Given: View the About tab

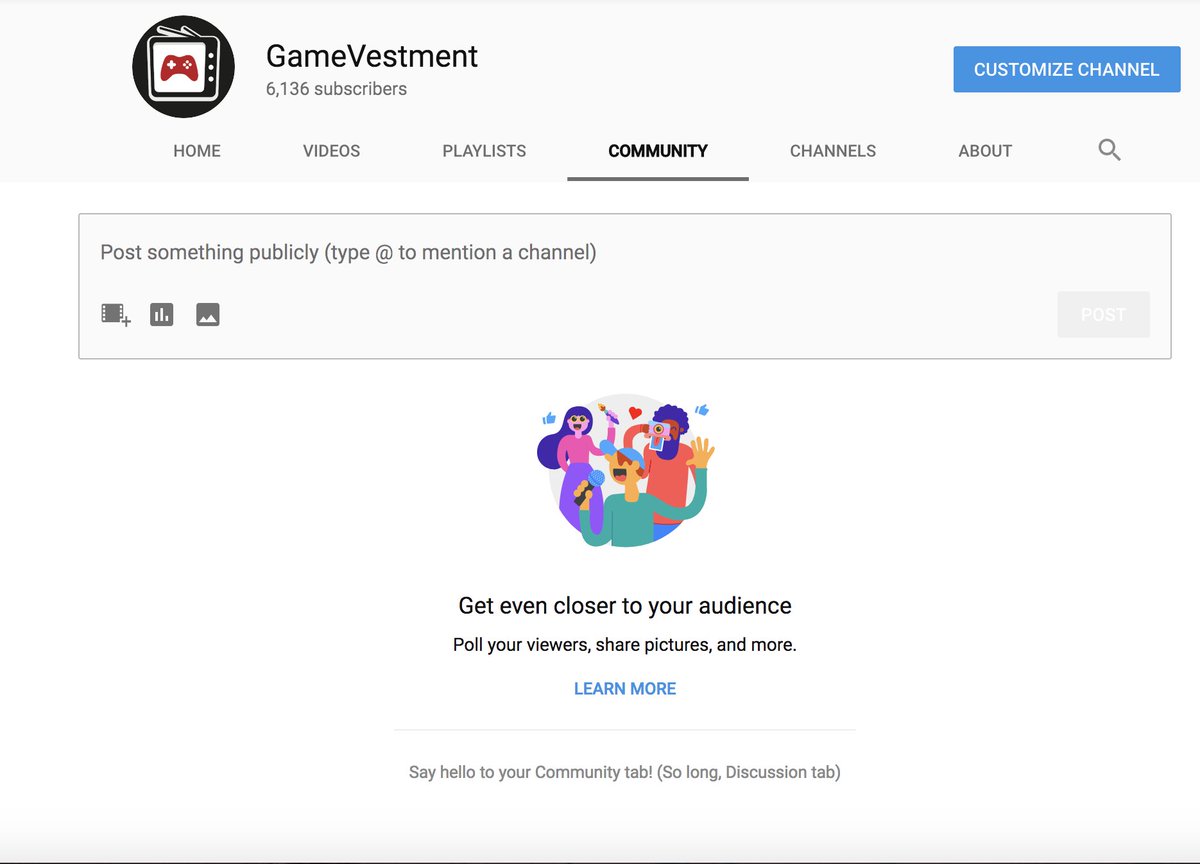Looking at the screenshot, I should coord(985,151).
